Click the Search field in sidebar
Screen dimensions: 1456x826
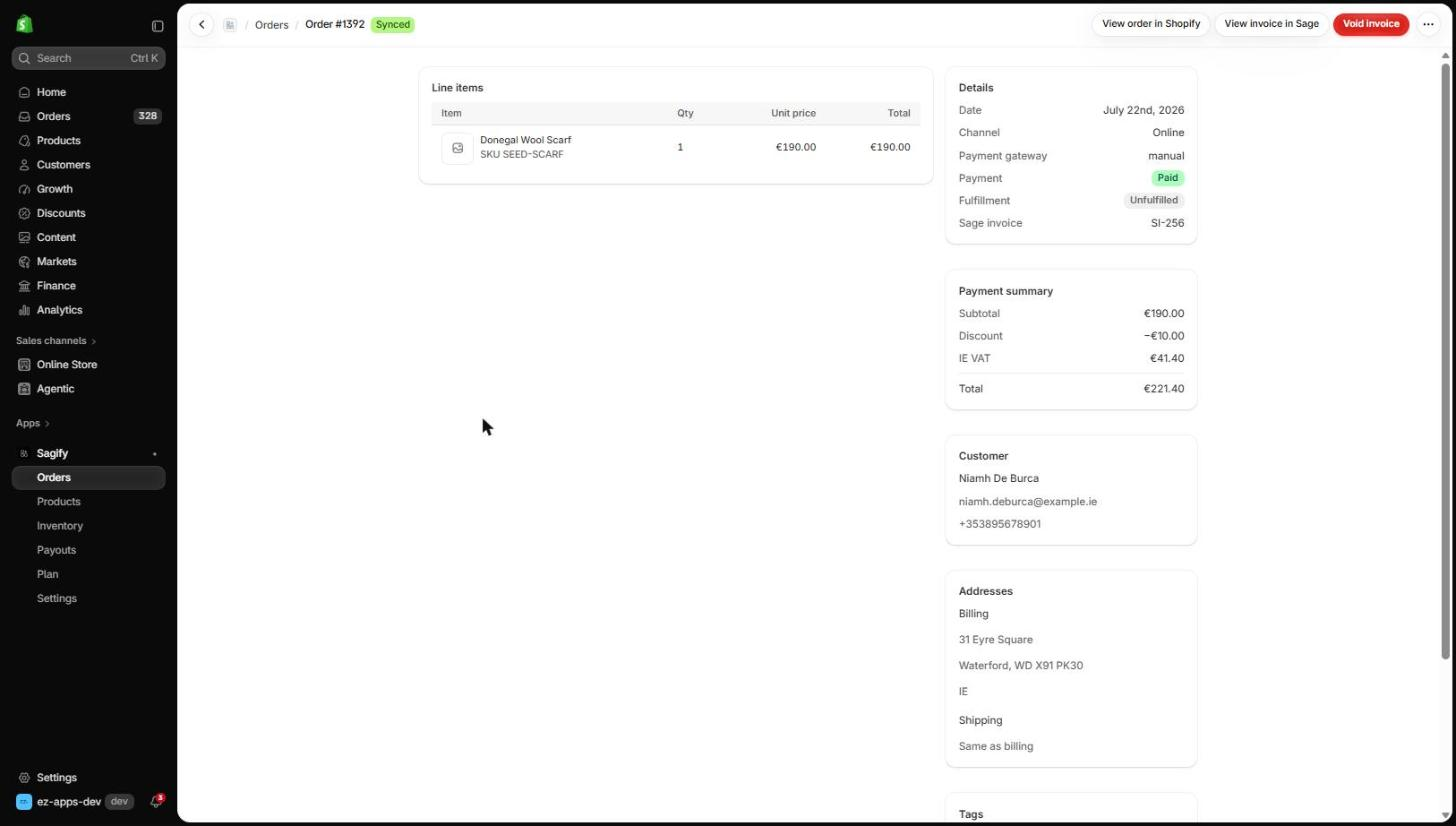click(x=88, y=58)
